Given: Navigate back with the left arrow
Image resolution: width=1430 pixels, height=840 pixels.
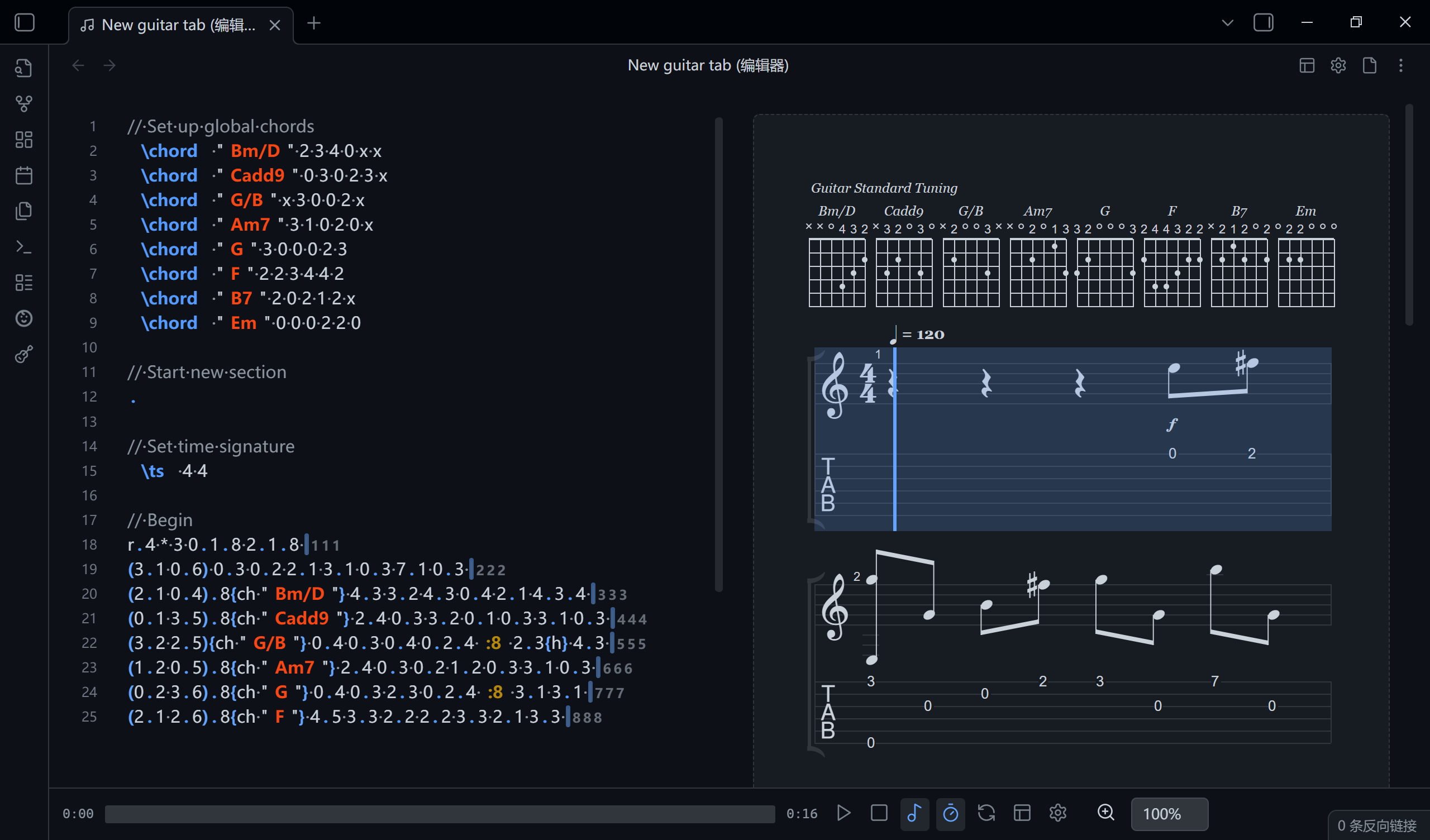Looking at the screenshot, I should click(78, 65).
